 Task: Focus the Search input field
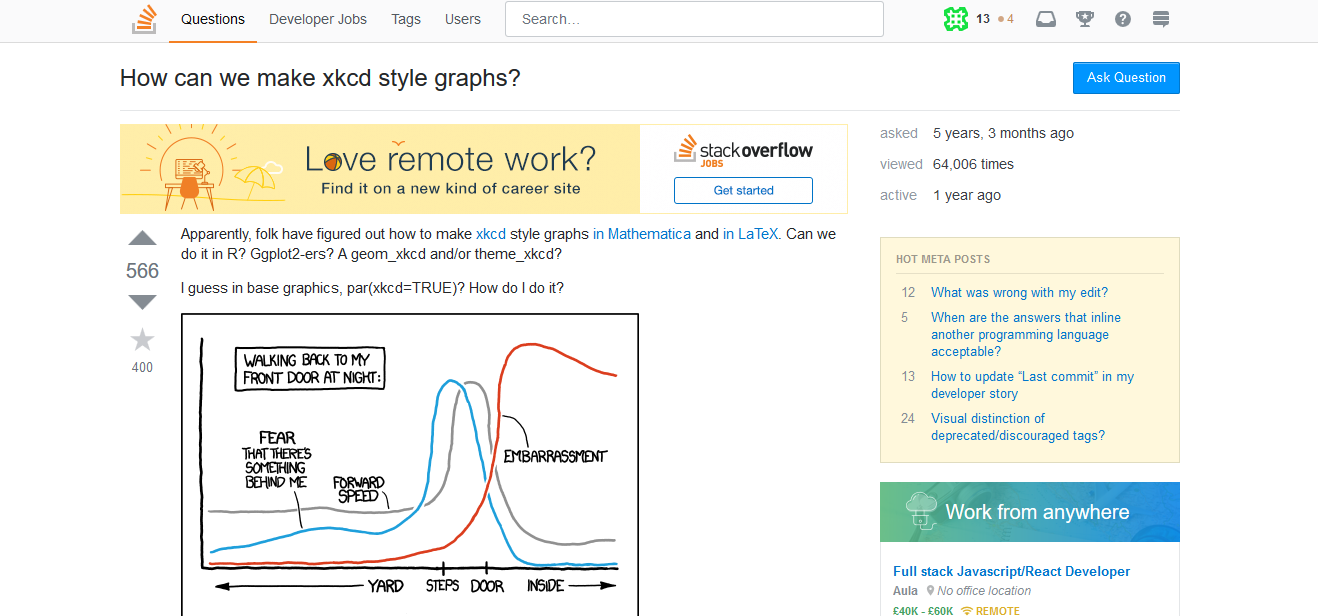click(694, 19)
